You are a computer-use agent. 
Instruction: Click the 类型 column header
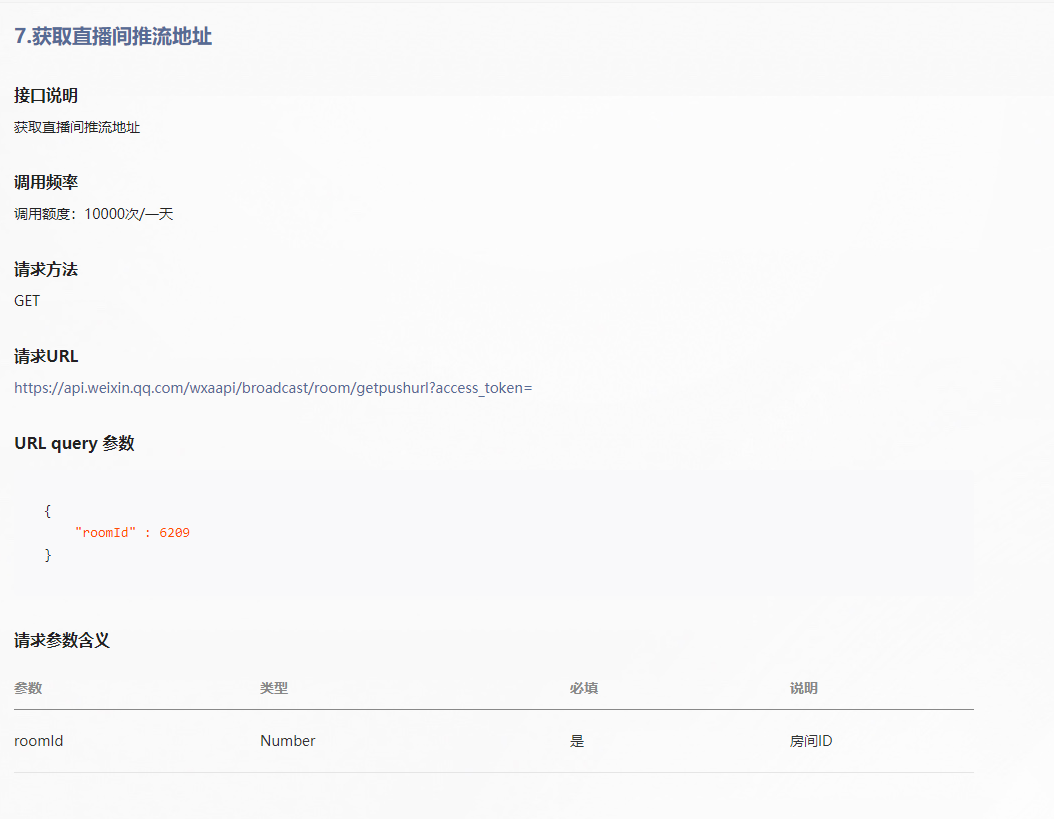[x=274, y=688]
